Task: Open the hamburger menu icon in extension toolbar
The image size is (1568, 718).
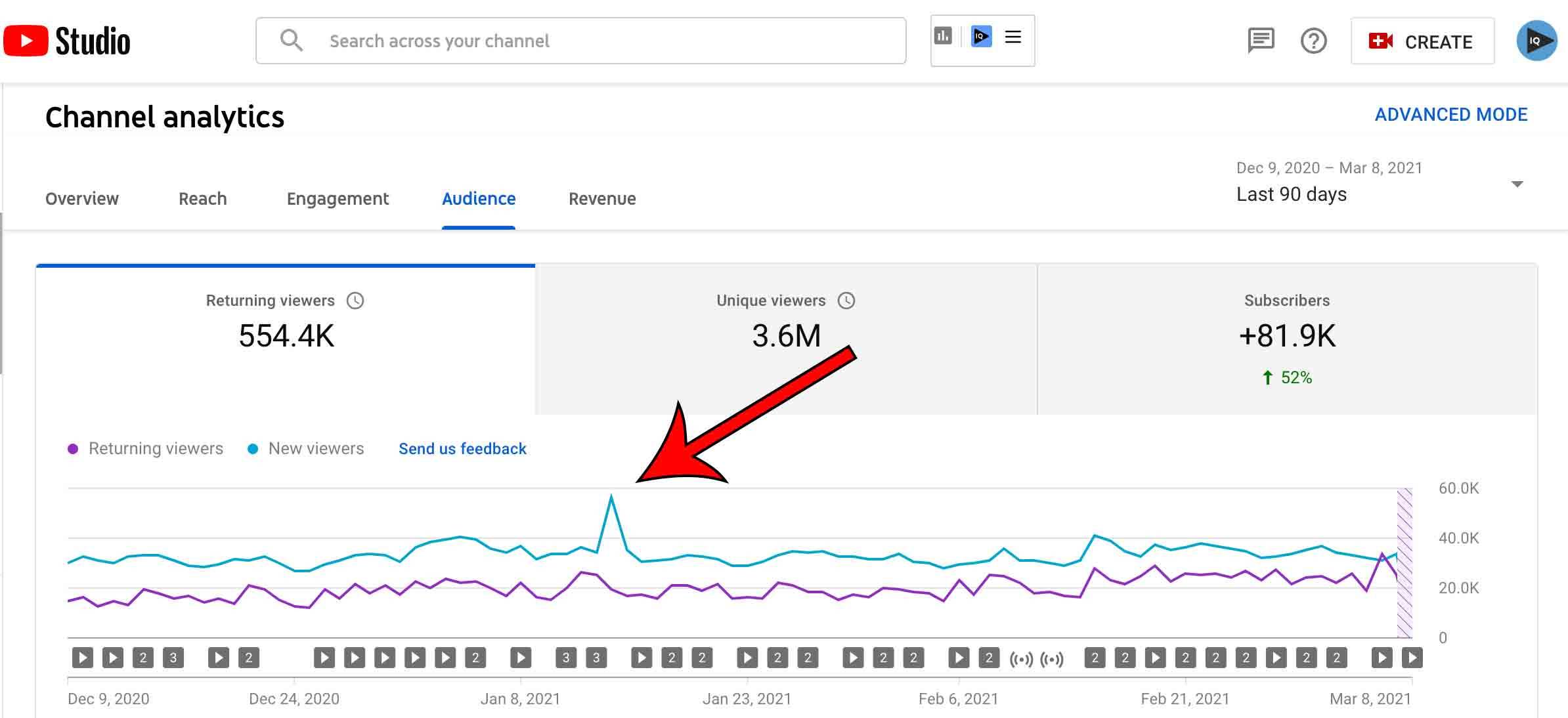Action: pos(1013,37)
